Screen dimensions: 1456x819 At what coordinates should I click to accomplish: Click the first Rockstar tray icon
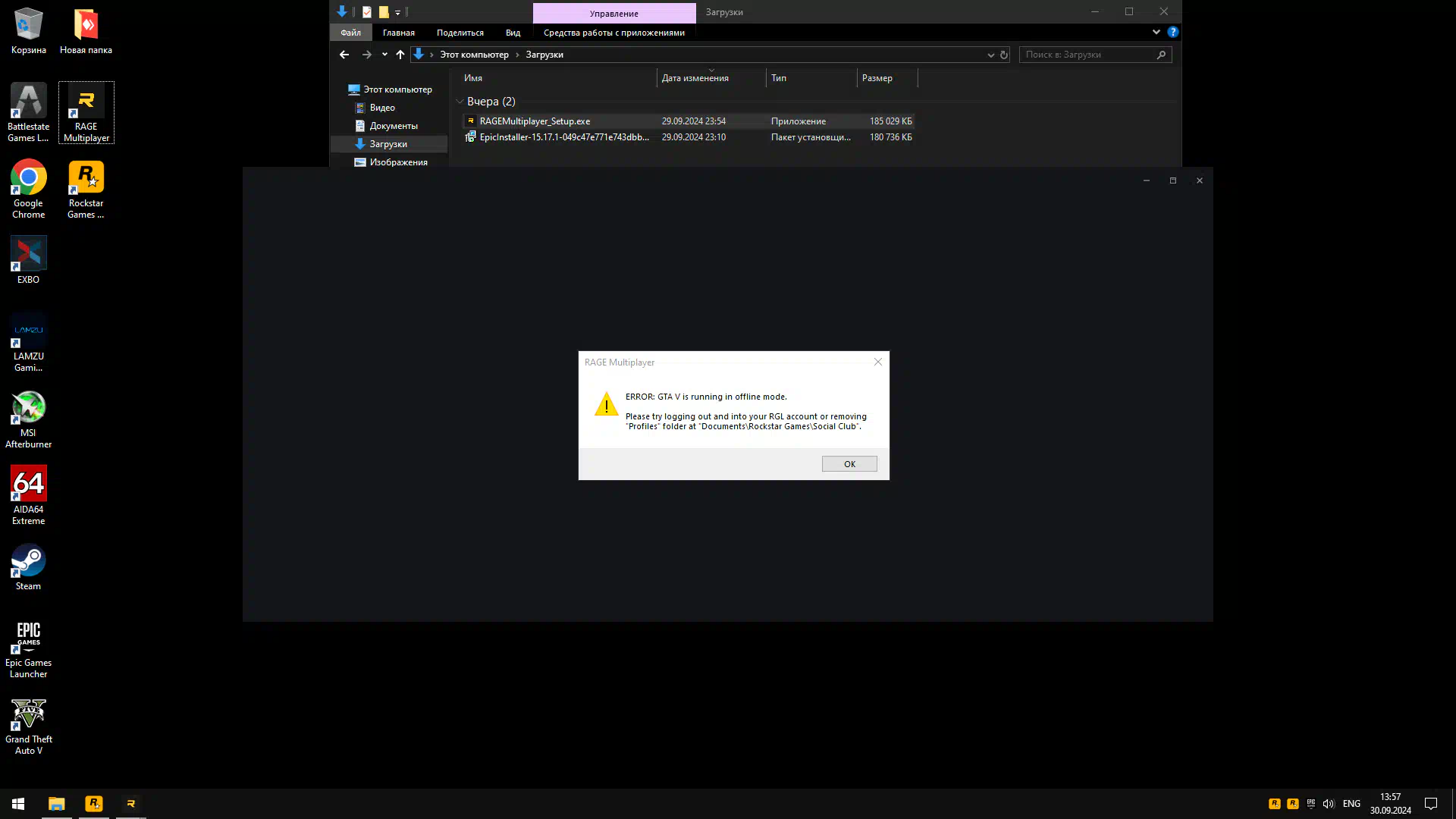coord(1275,804)
